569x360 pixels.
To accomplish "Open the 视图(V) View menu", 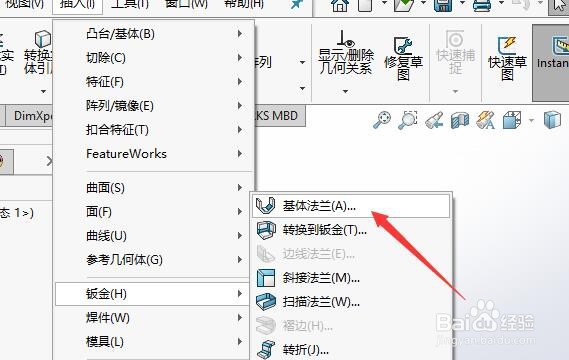I will pos(25,4).
